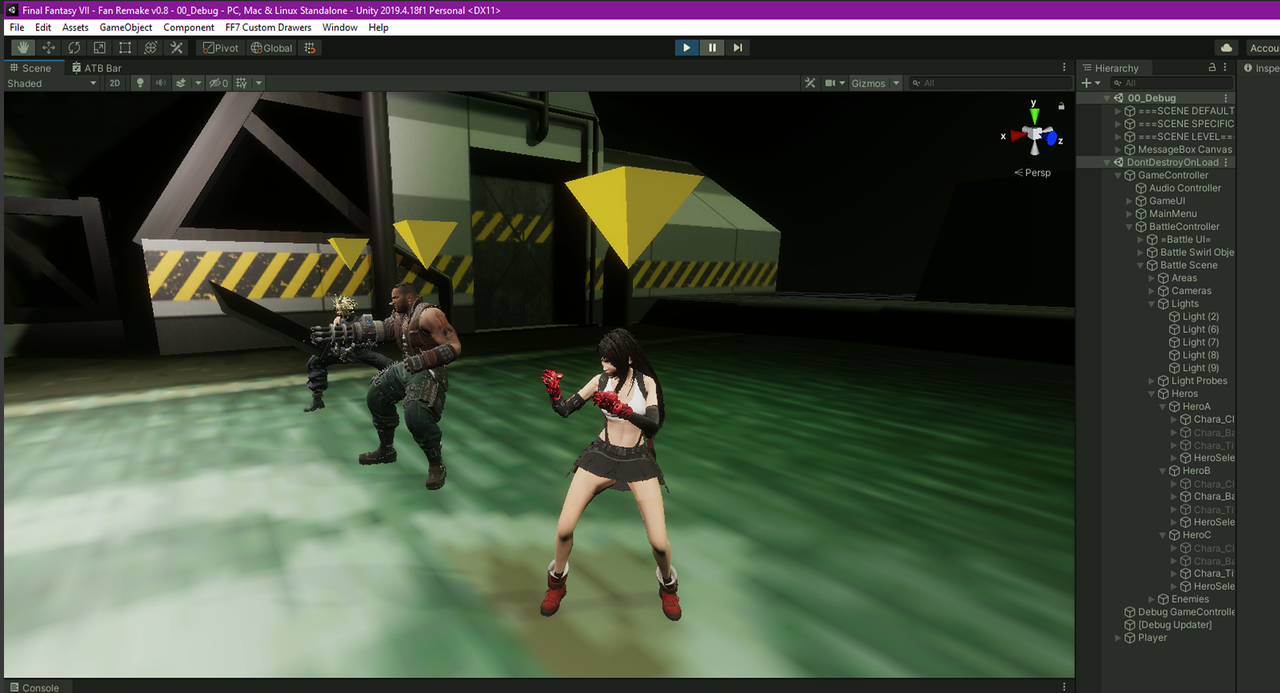Open Scene view panel options menu
This screenshot has height=693, width=1280.
pos(1064,68)
